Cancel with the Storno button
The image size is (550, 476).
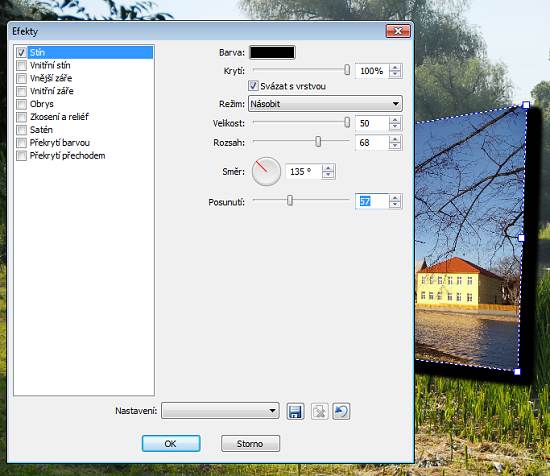coord(250,444)
